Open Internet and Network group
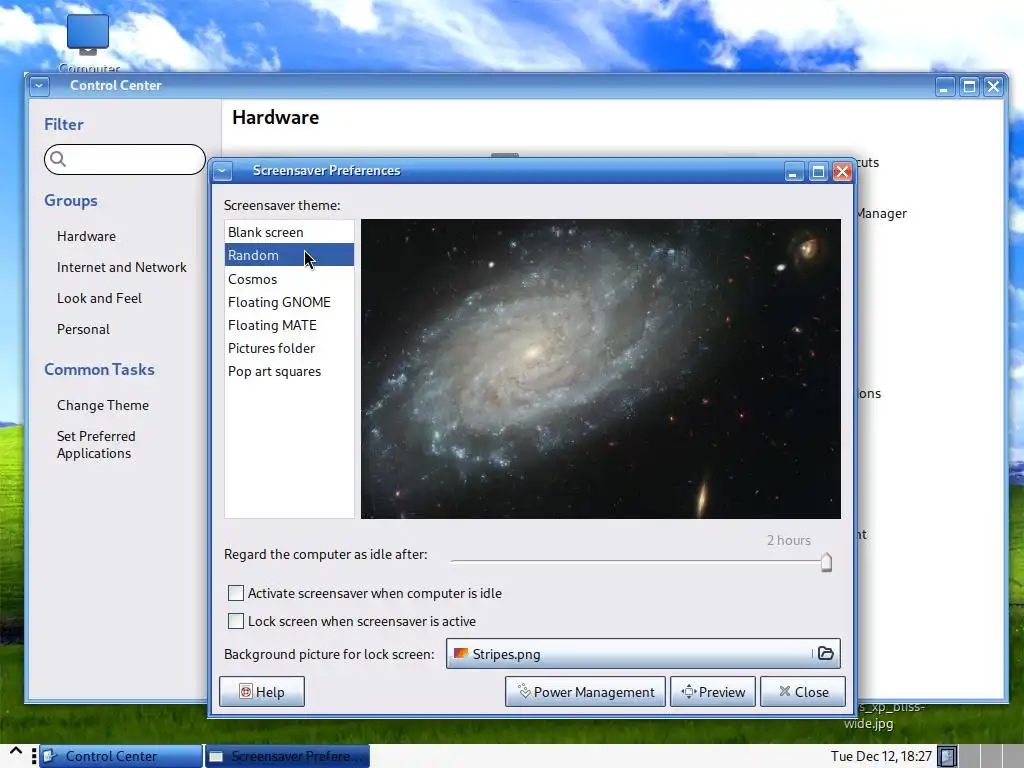The width and height of the screenshot is (1024, 768). click(121, 267)
